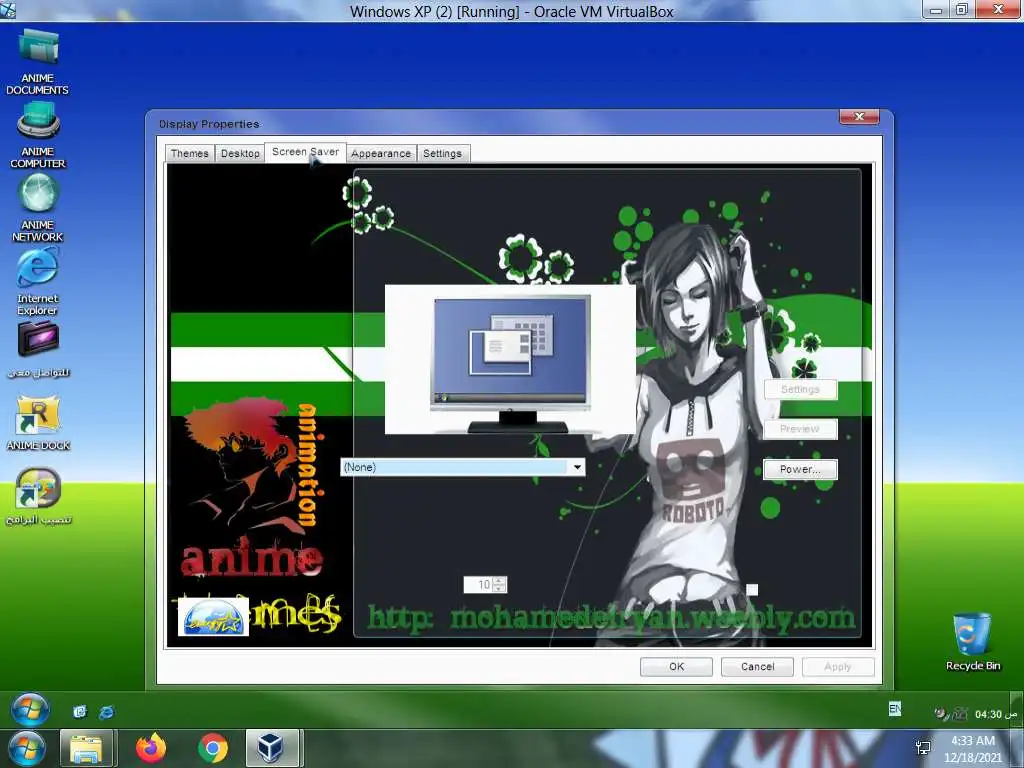Click the Preview button
Image resolution: width=1024 pixels, height=768 pixels.
(x=800, y=429)
